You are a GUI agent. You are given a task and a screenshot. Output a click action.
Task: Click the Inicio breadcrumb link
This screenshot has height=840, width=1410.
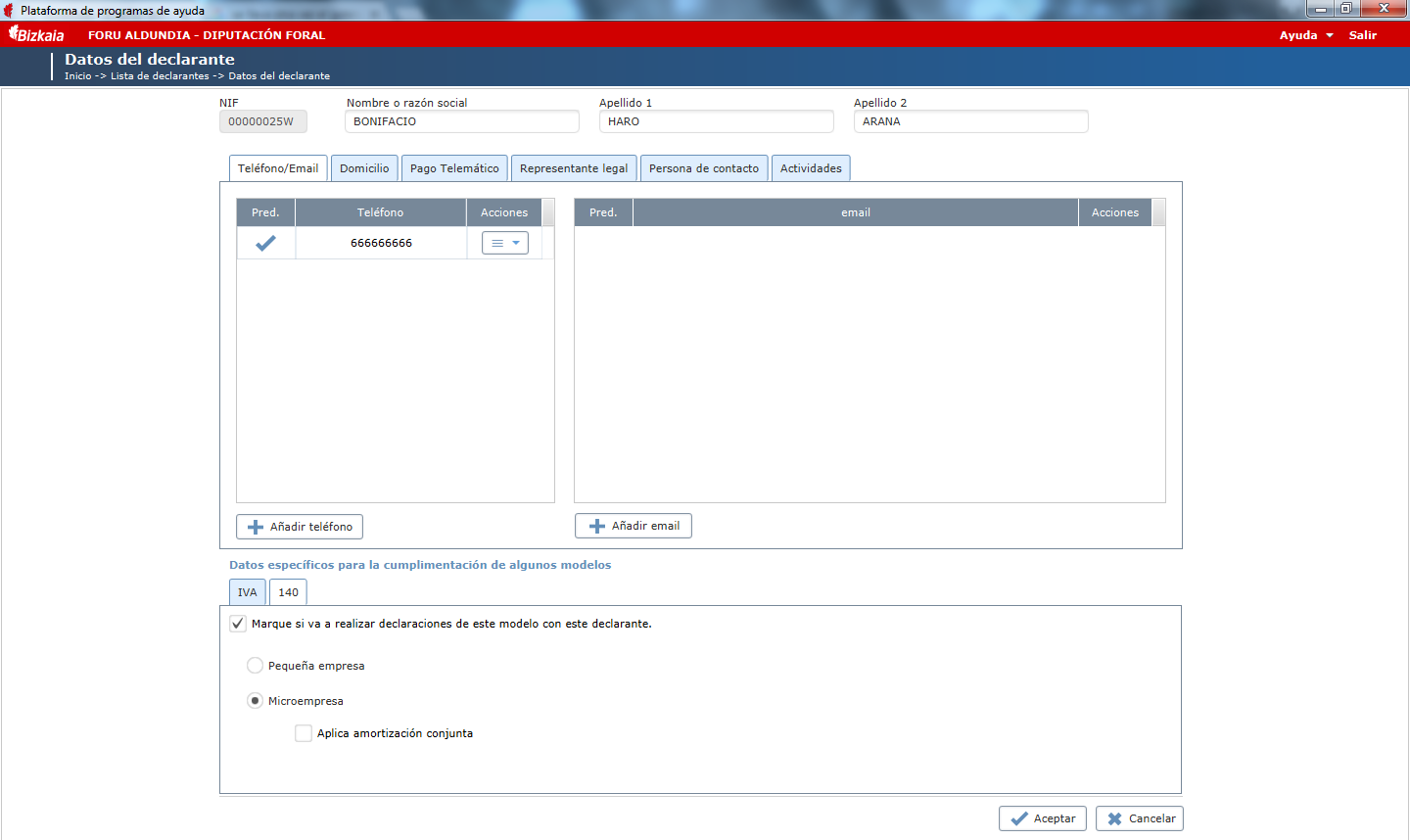[x=78, y=76]
